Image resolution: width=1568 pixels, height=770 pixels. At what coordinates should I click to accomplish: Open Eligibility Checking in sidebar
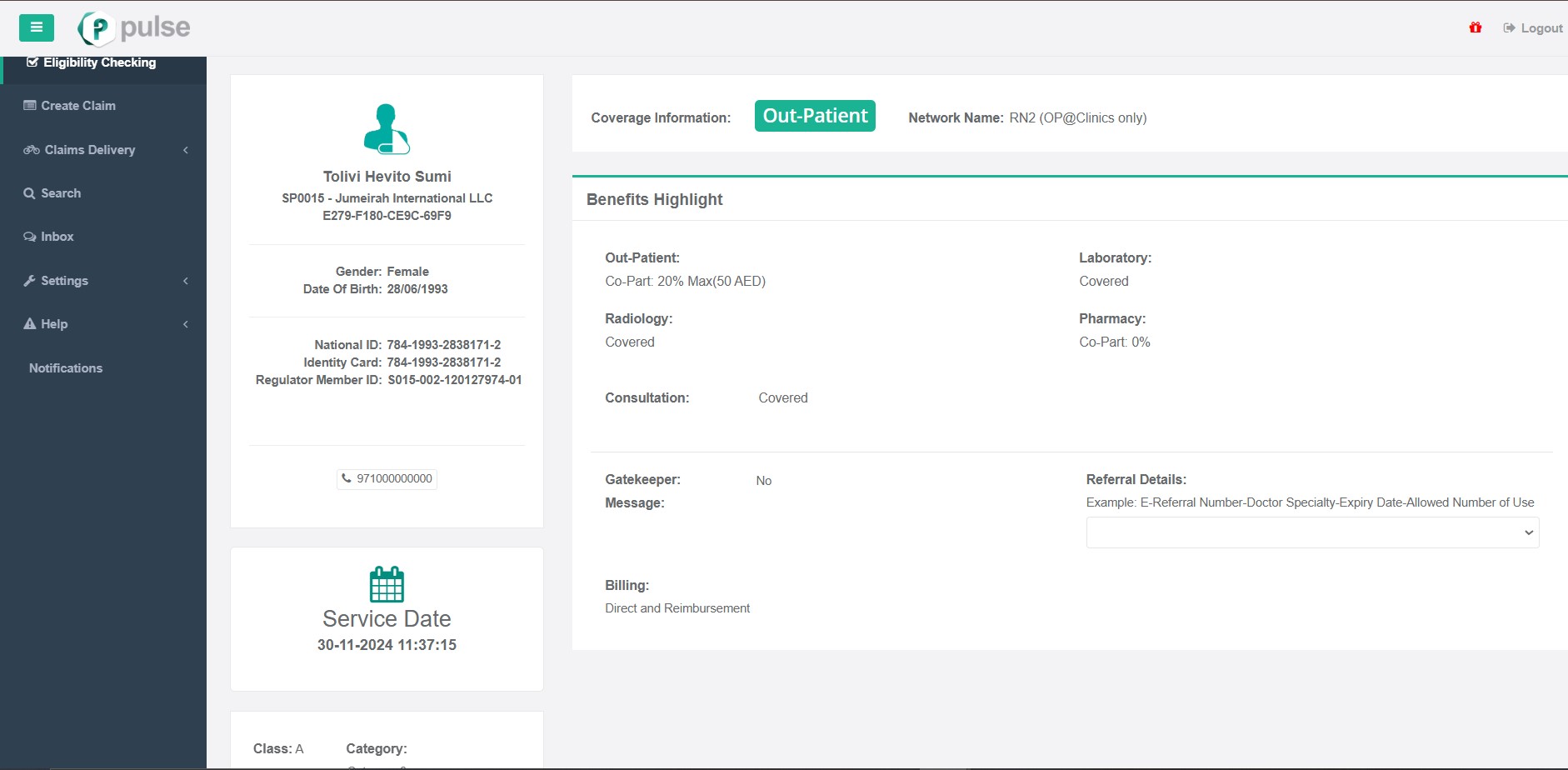point(99,62)
